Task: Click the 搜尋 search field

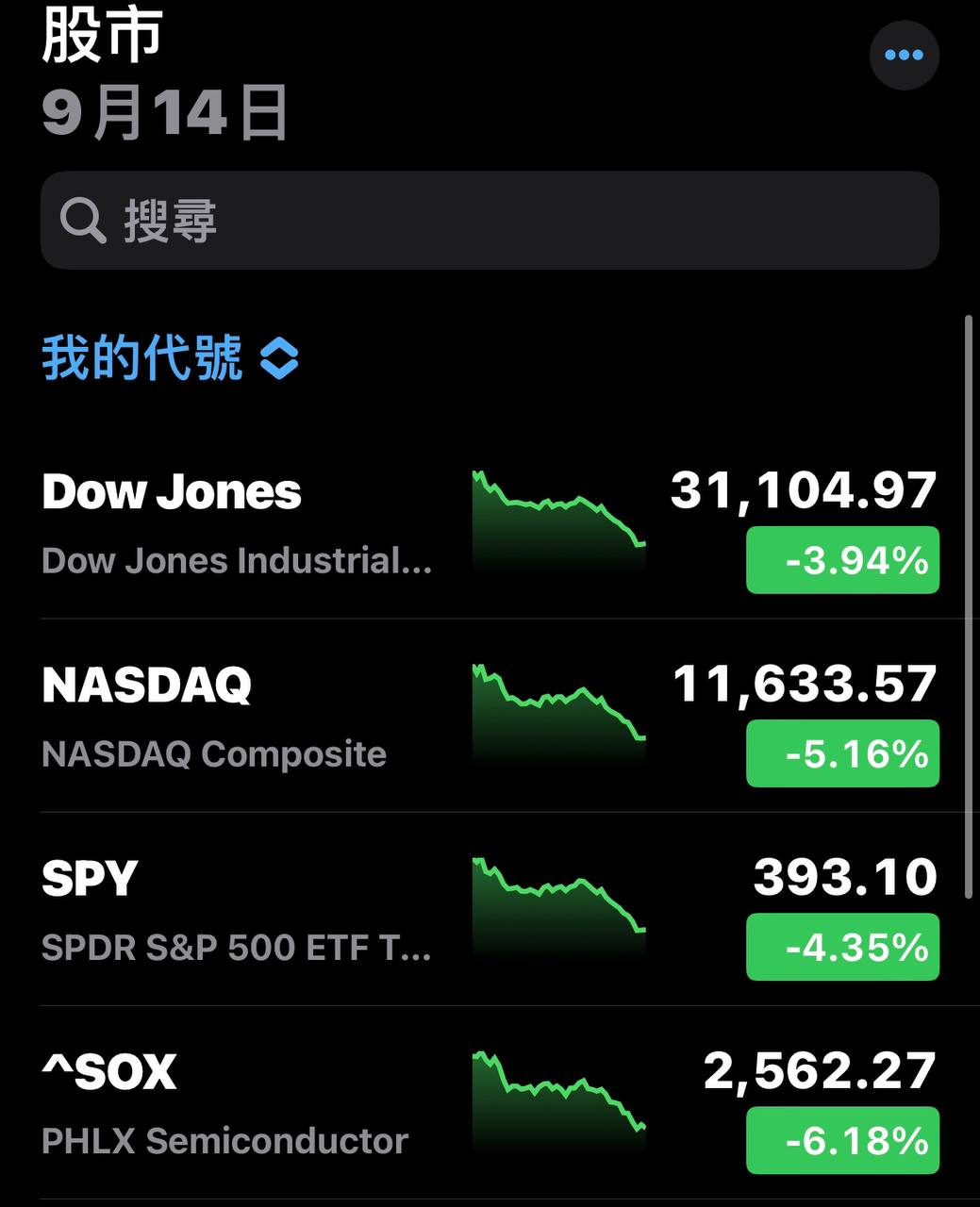Action: click(x=490, y=221)
